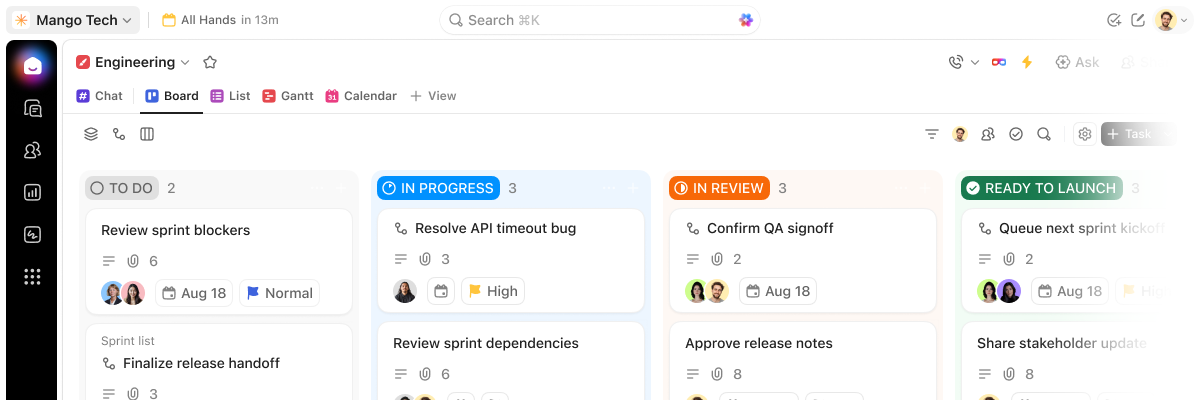The image size is (1200, 400).
Task: Switch to the Calendar tab
Action: click(x=361, y=96)
